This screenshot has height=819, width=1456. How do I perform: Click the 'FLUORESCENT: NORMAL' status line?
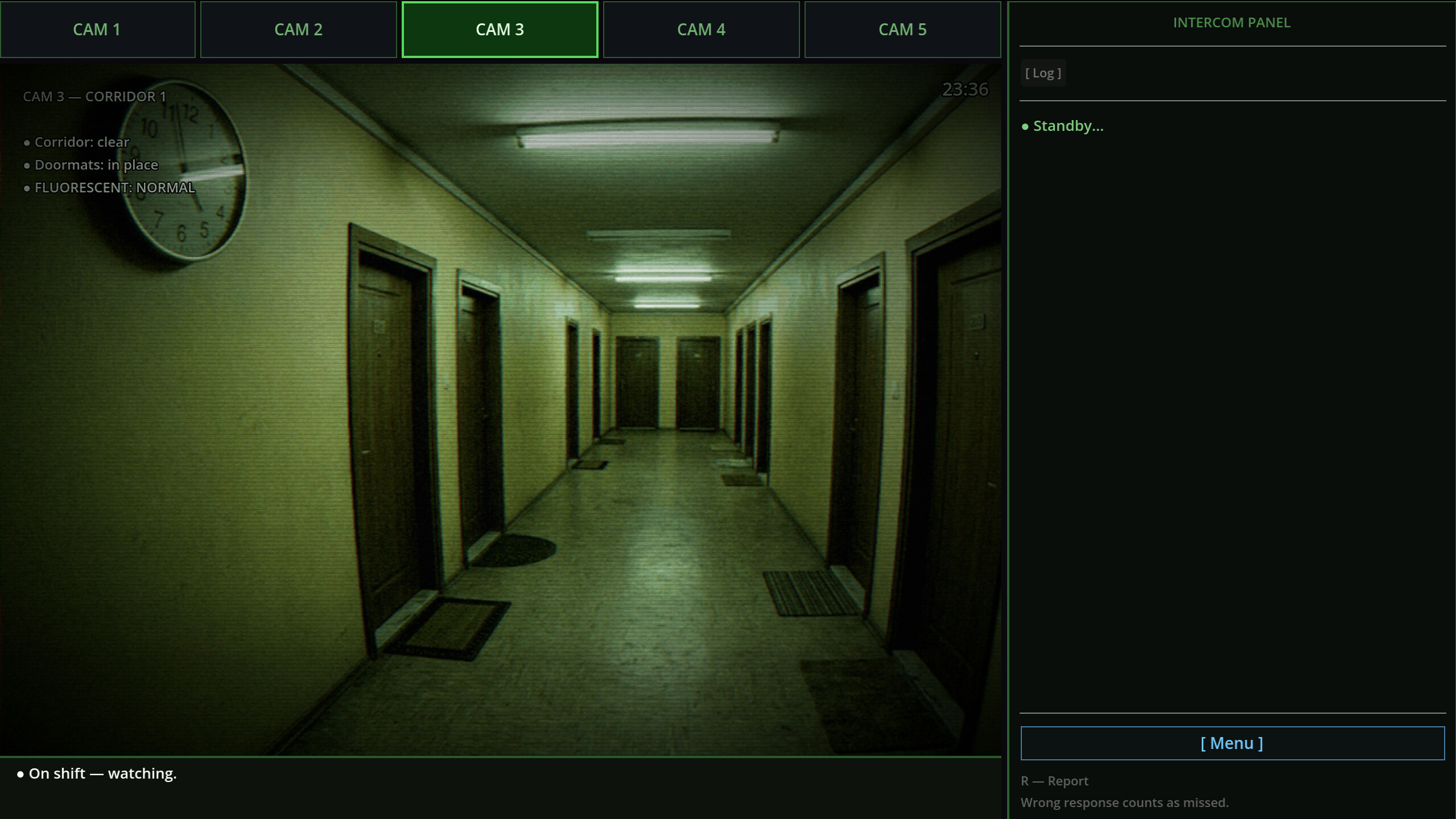(x=109, y=188)
